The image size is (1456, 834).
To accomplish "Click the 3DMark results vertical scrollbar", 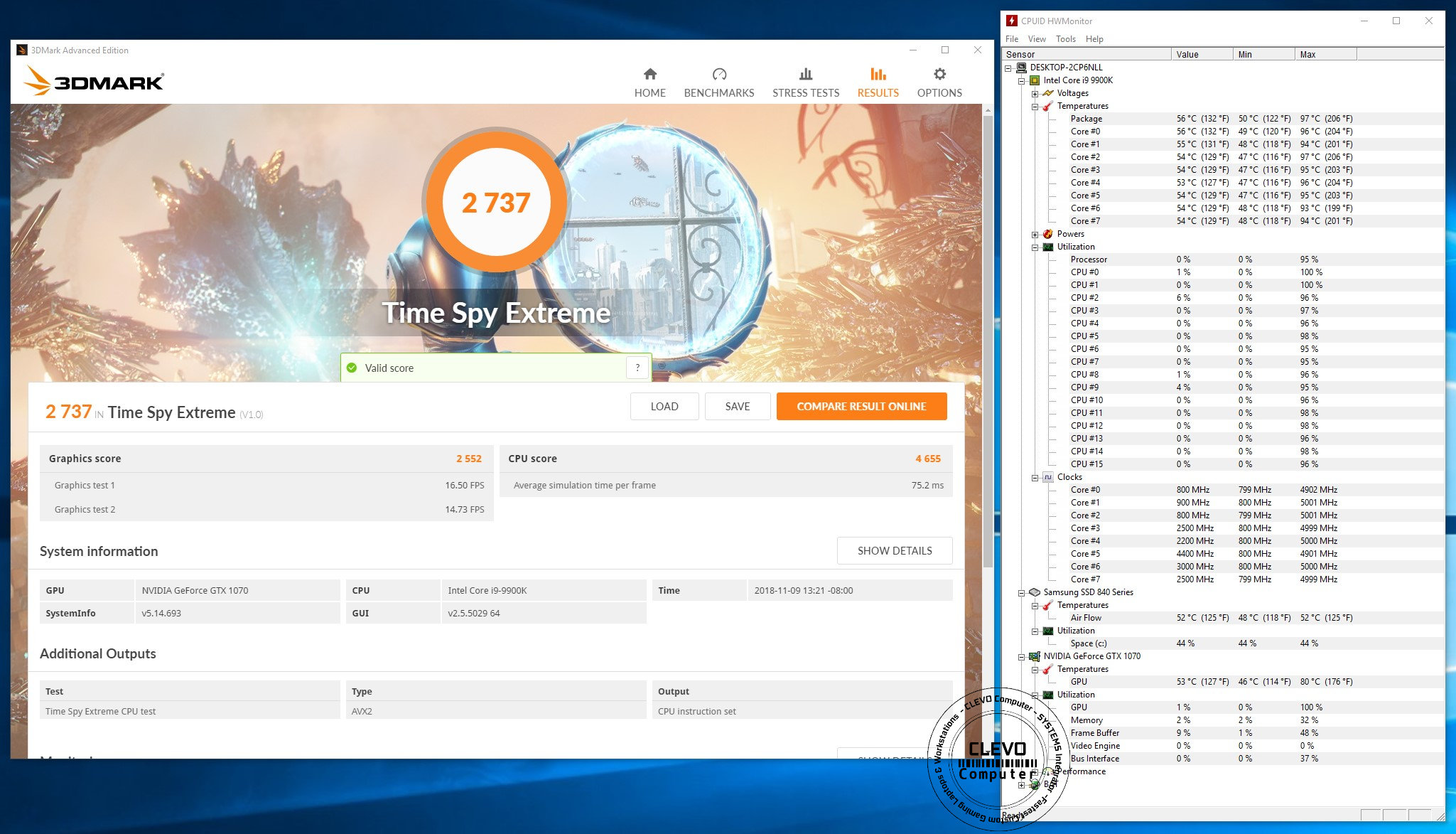I will point(988,341).
